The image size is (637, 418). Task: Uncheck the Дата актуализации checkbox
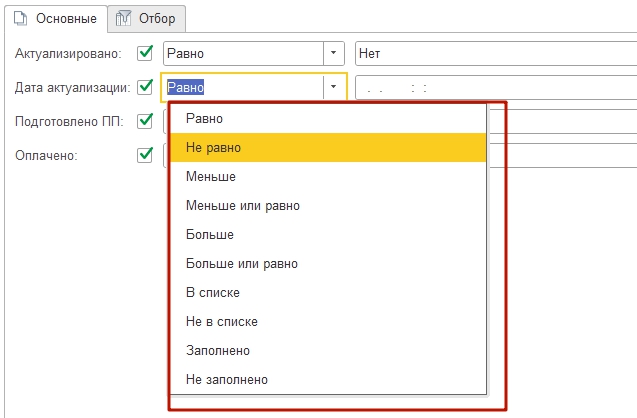coord(145,87)
